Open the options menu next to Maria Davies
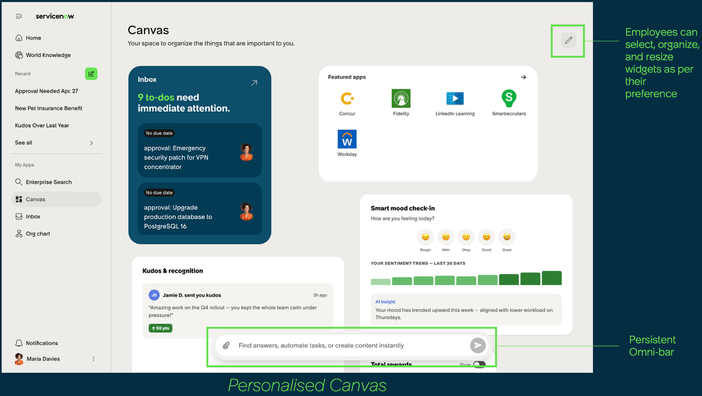The width and height of the screenshot is (702, 396). coord(94,359)
